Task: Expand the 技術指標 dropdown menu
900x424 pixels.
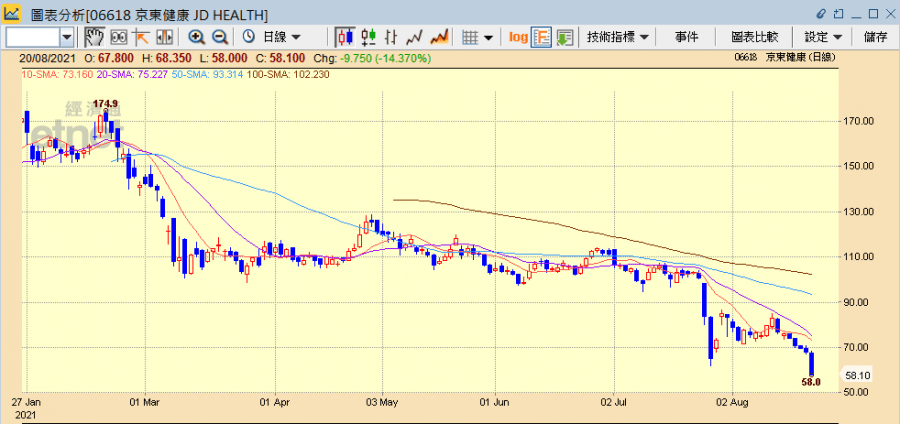Action: click(x=617, y=37)
